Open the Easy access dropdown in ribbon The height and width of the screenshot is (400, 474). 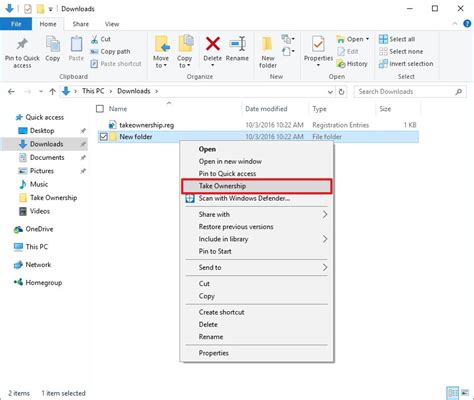288,51
